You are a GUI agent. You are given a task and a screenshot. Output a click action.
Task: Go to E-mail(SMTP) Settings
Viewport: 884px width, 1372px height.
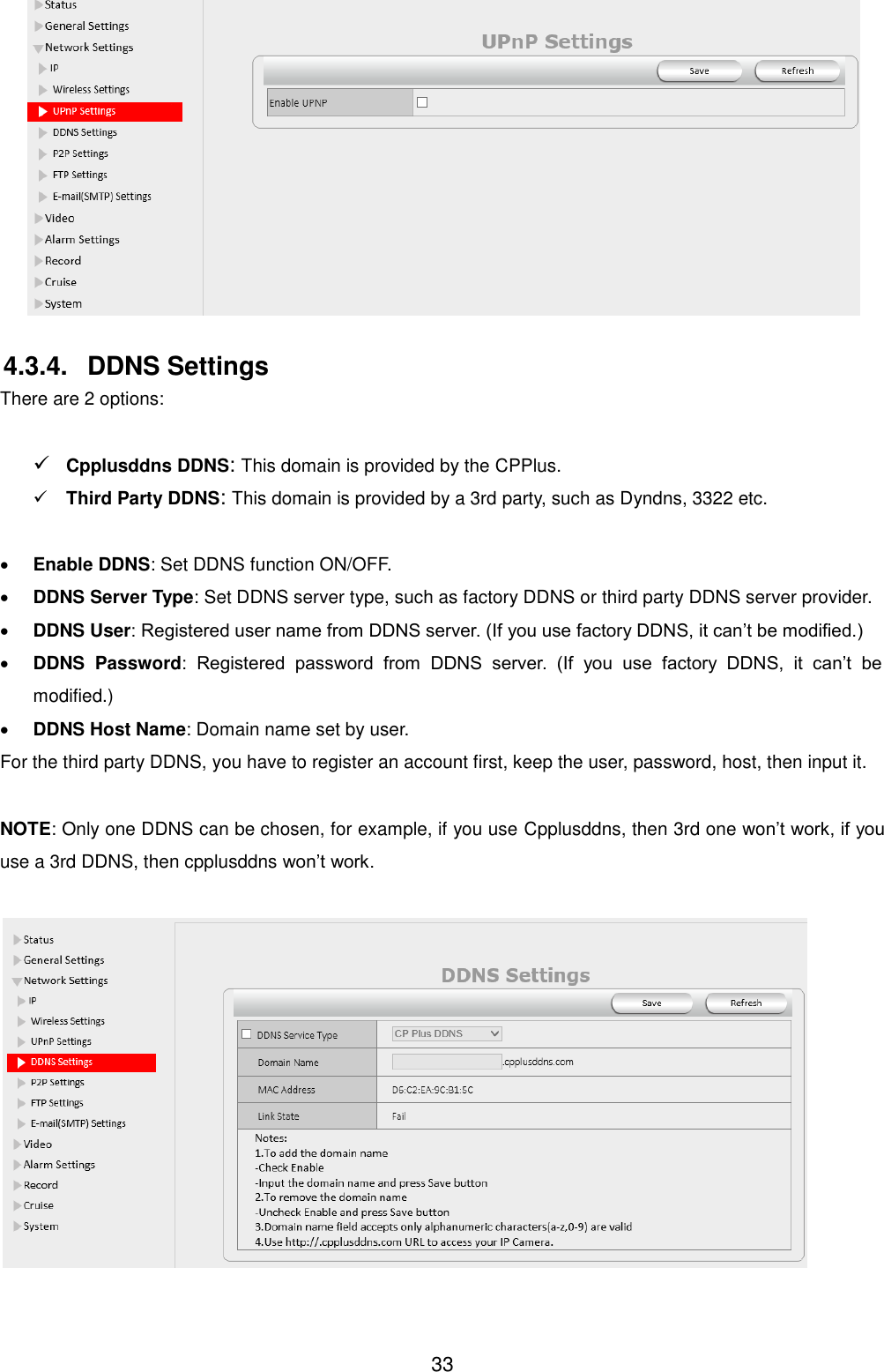[101, 196]
